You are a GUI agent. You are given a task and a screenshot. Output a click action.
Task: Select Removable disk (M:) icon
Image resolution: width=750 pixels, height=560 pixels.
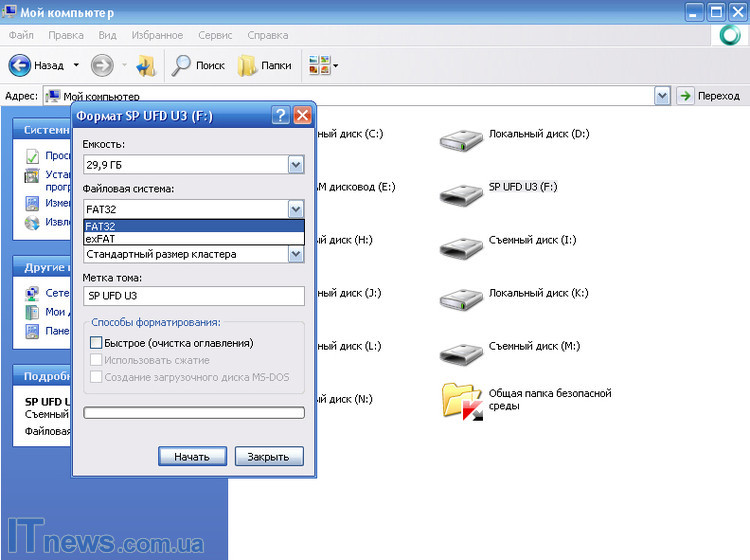click(x=461, y=351)
